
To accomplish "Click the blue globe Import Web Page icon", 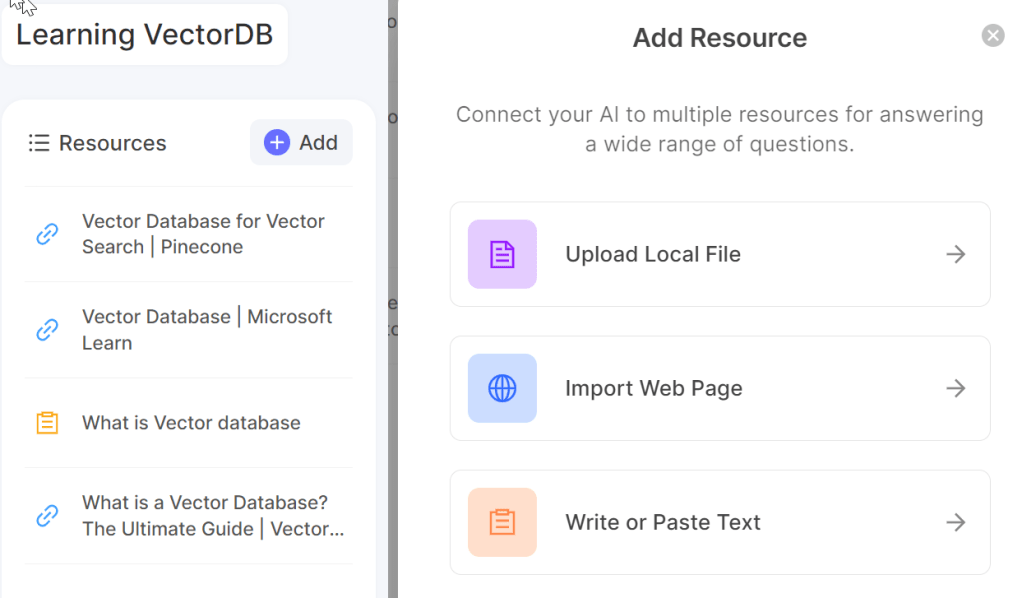I will tap(502, 388).
